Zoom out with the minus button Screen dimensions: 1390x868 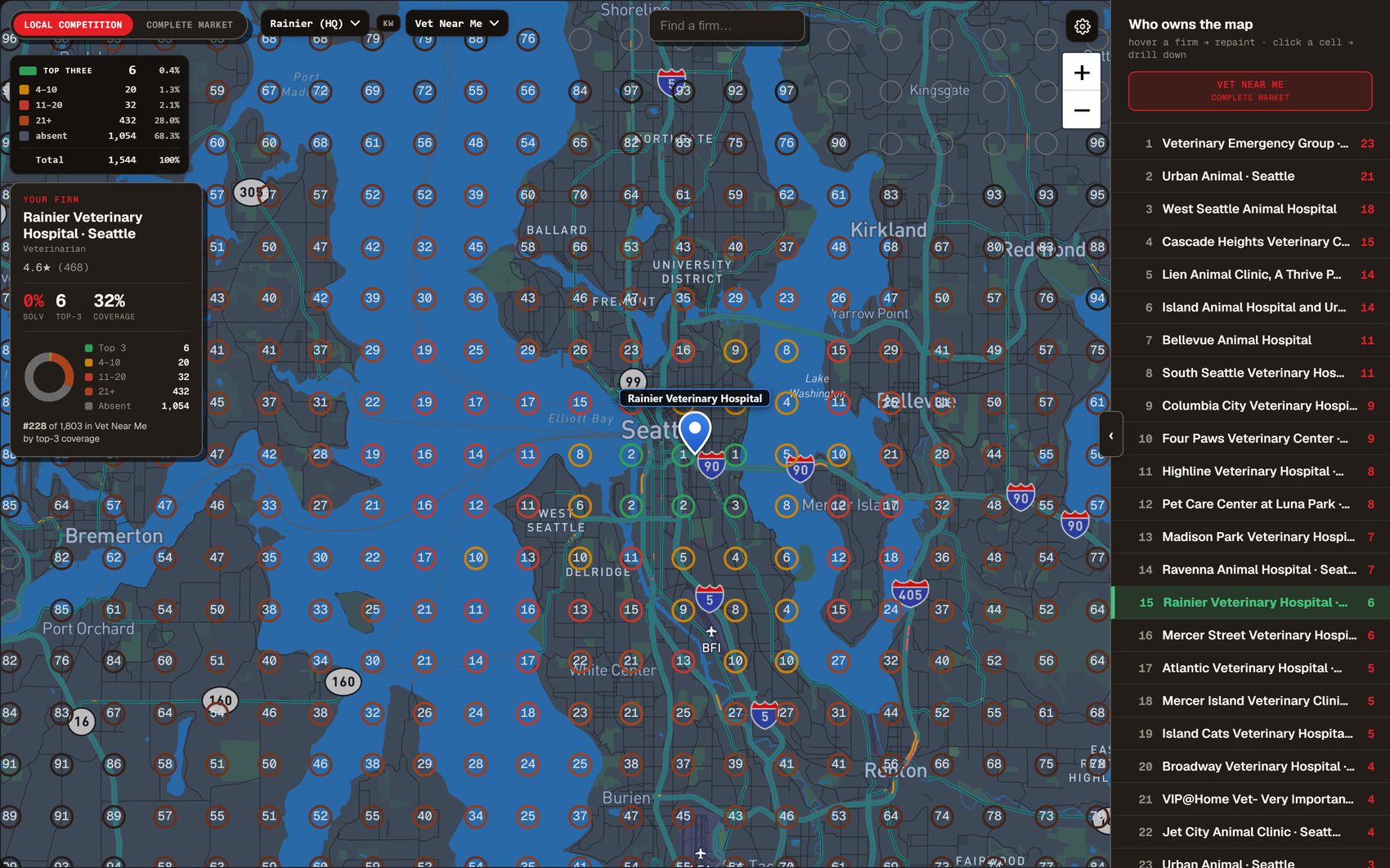point(1081,110)
